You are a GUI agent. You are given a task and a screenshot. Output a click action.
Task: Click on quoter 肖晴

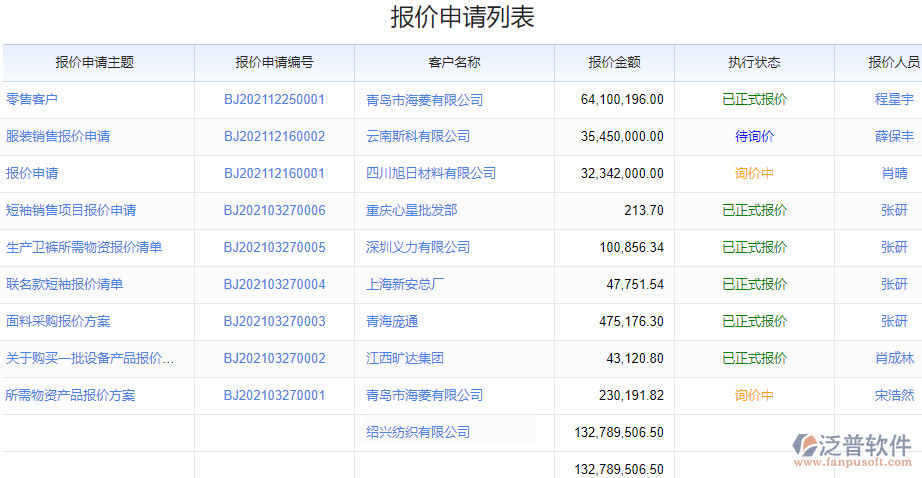pyautogui.click(x=894, y=173)
